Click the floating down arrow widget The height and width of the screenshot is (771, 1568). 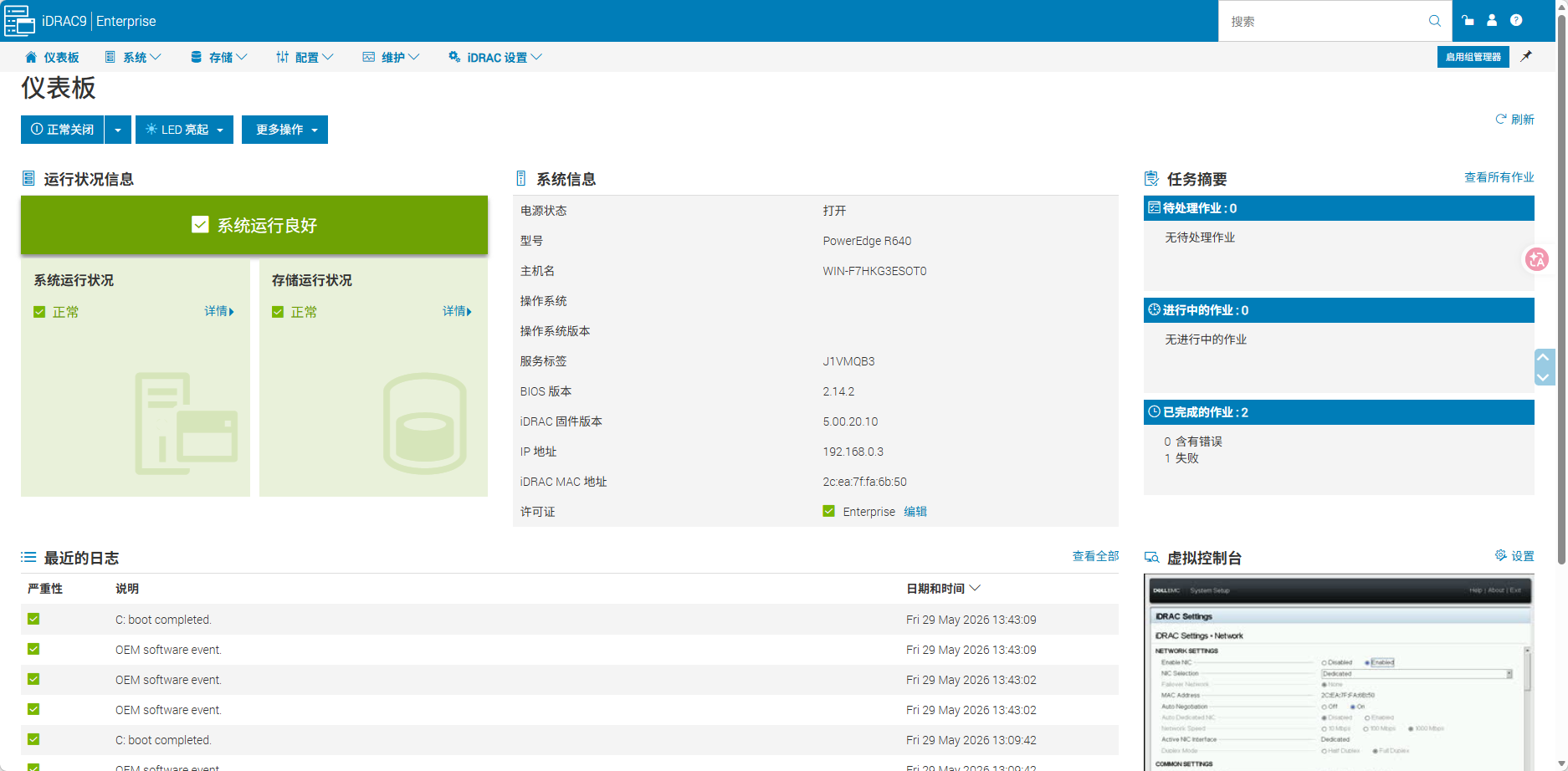click(1544, 377)
